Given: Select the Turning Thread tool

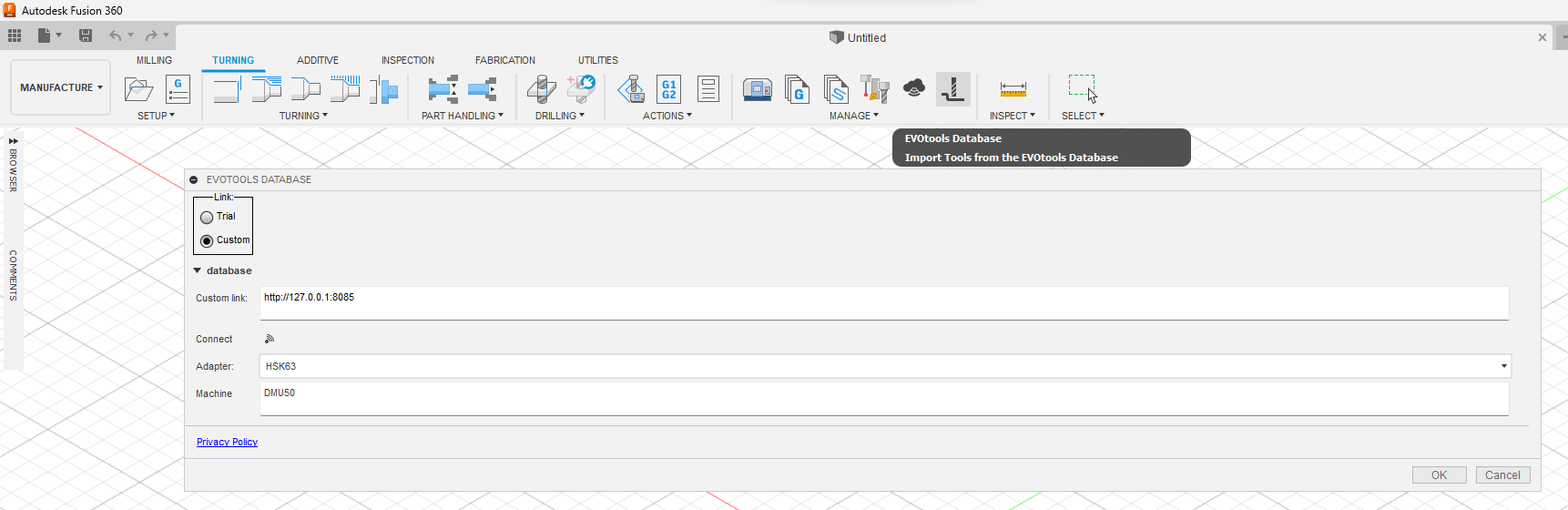Looking at the screenshot, I should point(345,89).
